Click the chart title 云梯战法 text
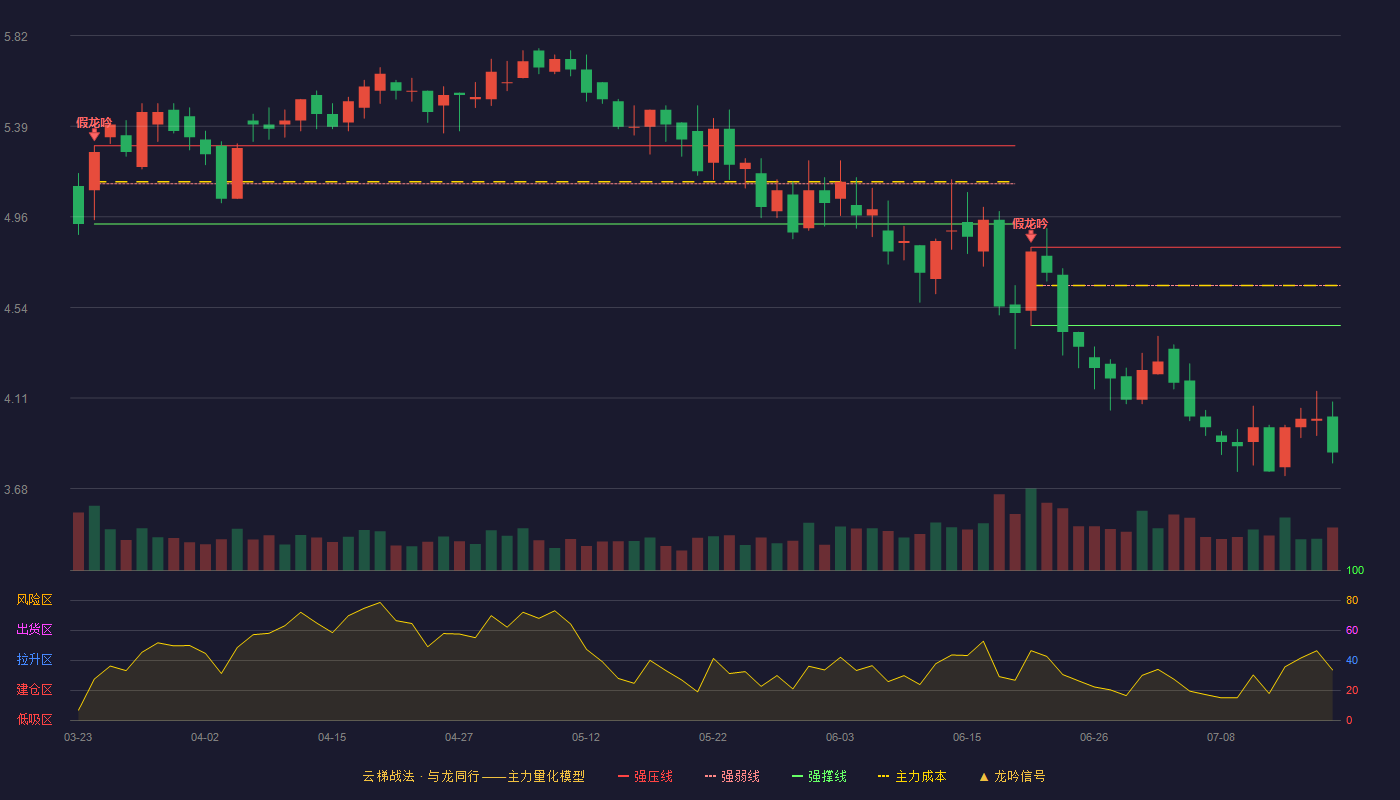 click(388, 776)
